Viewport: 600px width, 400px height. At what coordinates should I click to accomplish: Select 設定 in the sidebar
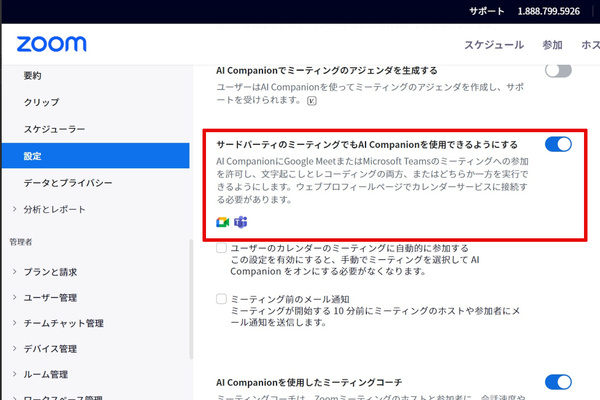[95, 156]
